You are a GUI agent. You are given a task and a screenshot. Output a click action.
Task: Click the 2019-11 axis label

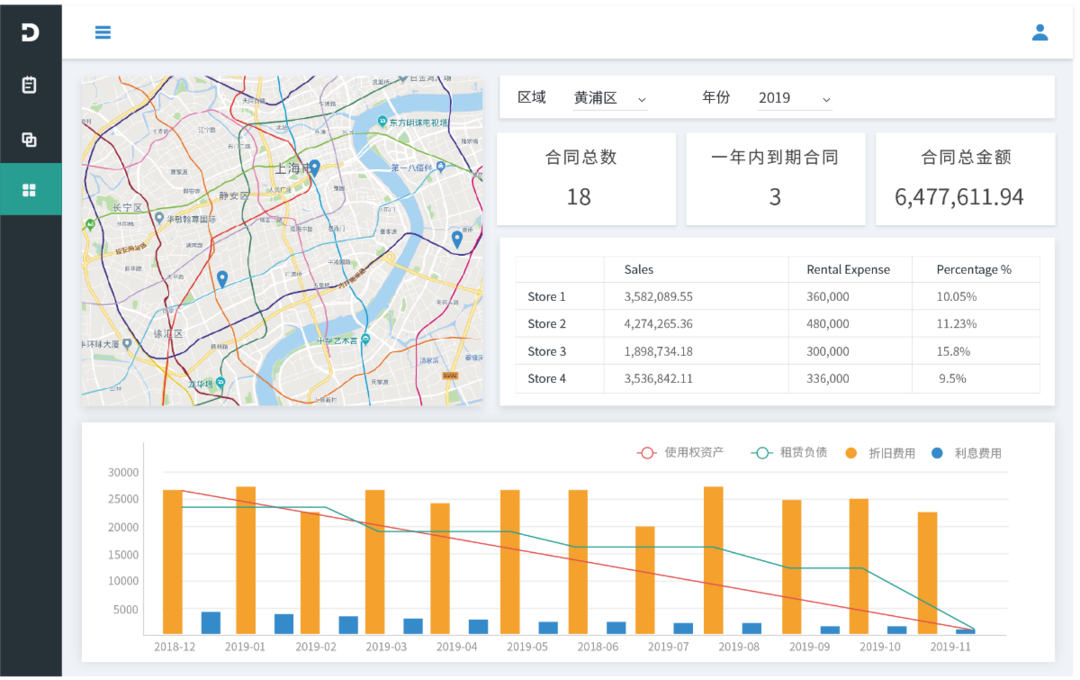point(950,647)
